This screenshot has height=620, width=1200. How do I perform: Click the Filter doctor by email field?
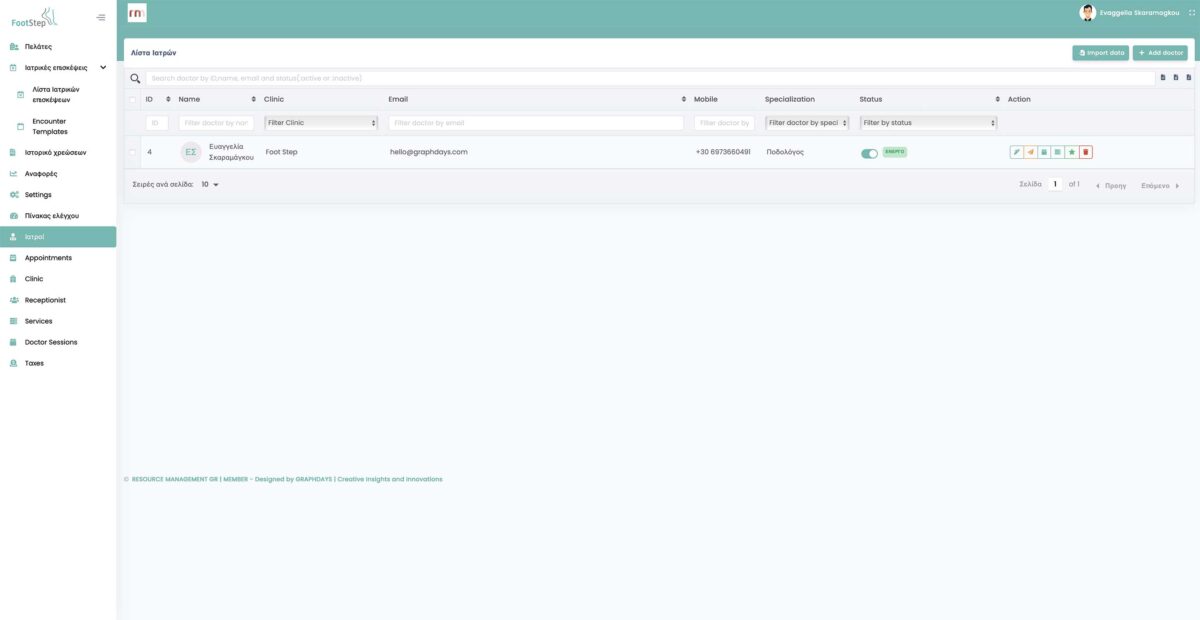pos(536,123)
